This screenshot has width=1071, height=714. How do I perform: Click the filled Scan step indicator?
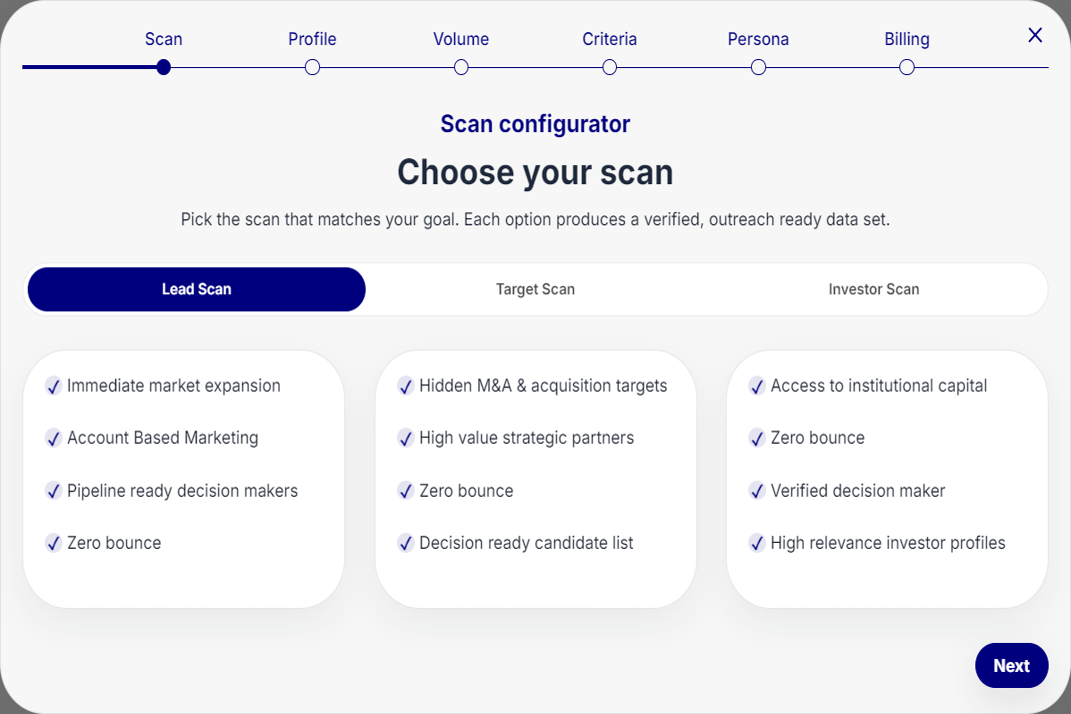pyautogui.click(x=164, y=68)
